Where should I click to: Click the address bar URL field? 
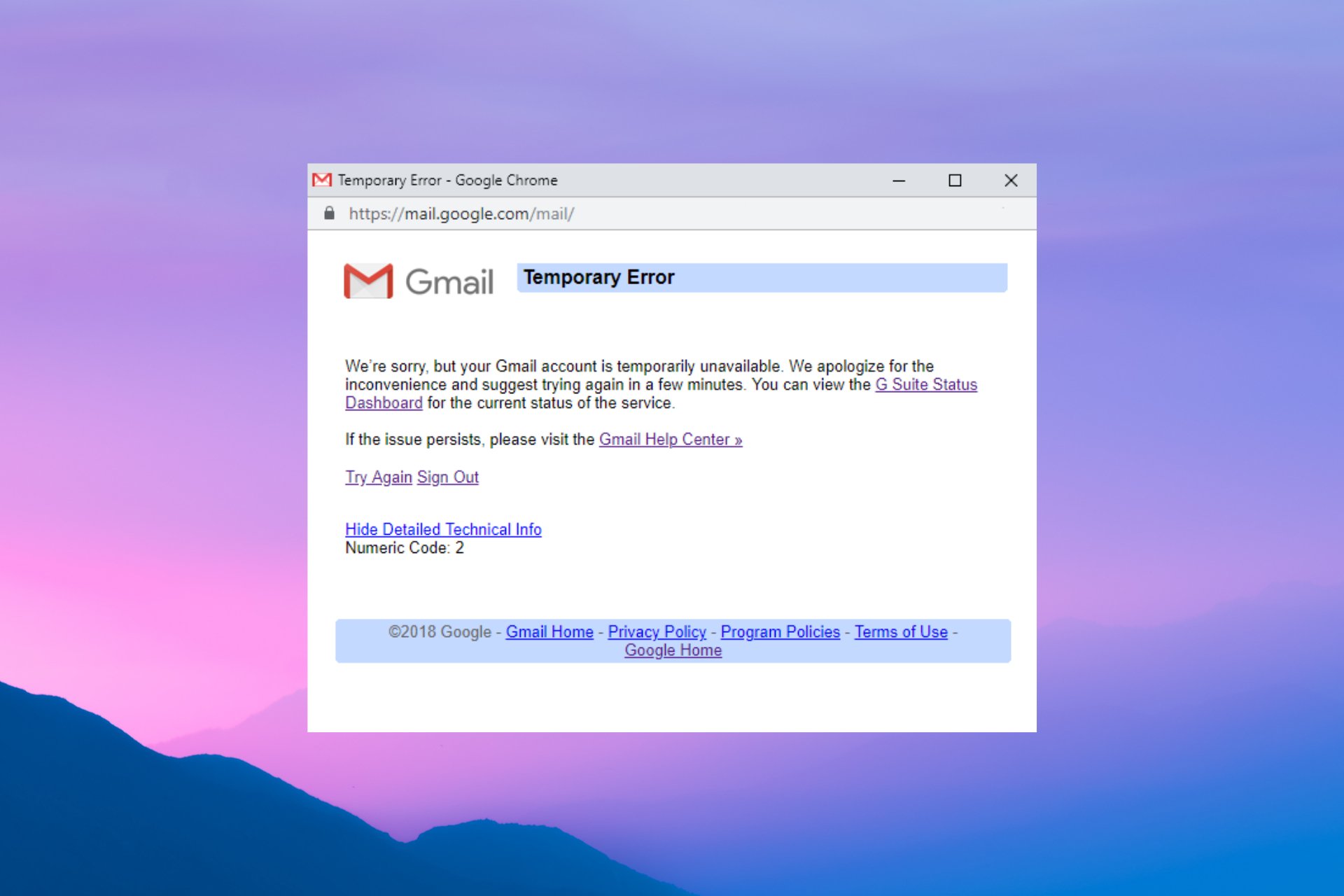pyautogui.click(x=672, y=215)
